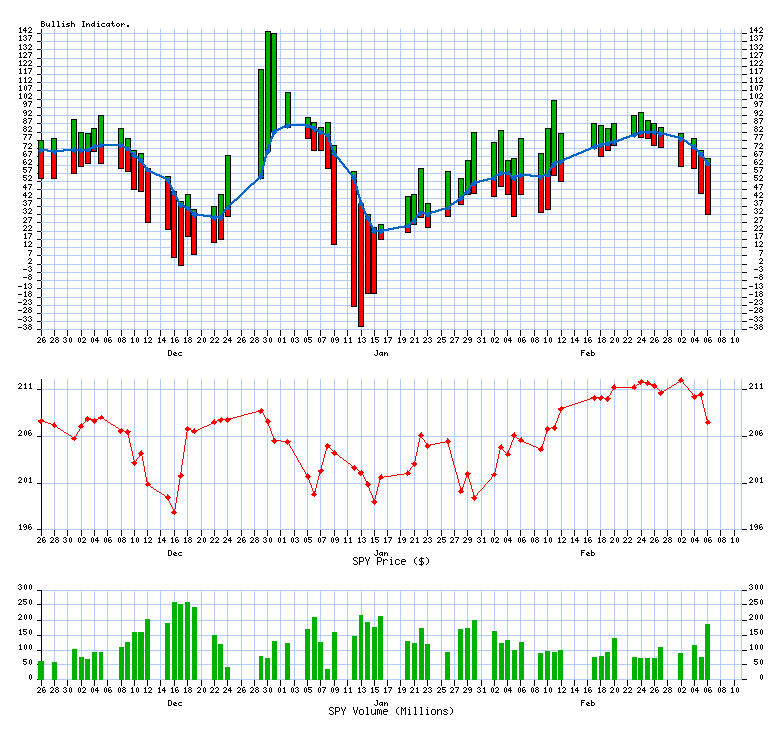Click the "Jan" label under the SPY price chart

(x=381, y=553)
